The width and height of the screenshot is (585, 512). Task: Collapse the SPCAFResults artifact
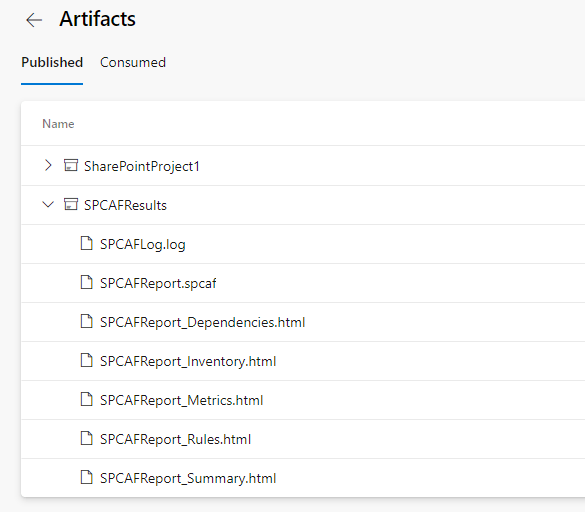point(48,205)
